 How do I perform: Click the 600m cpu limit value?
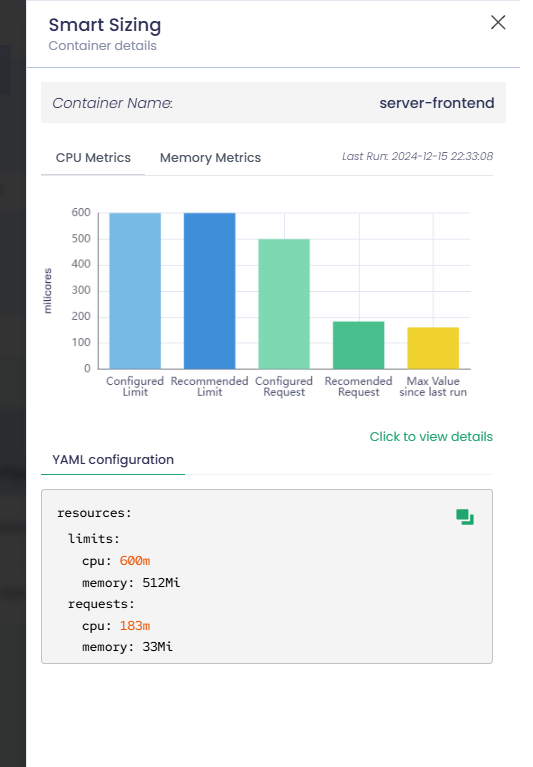tap(134, 561)
